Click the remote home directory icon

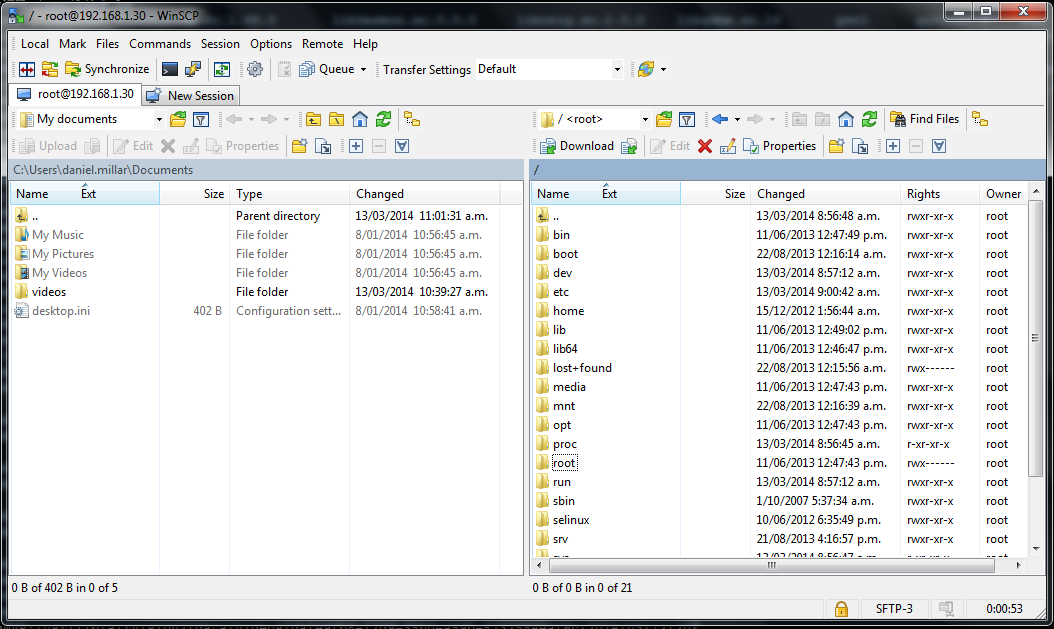846,120
